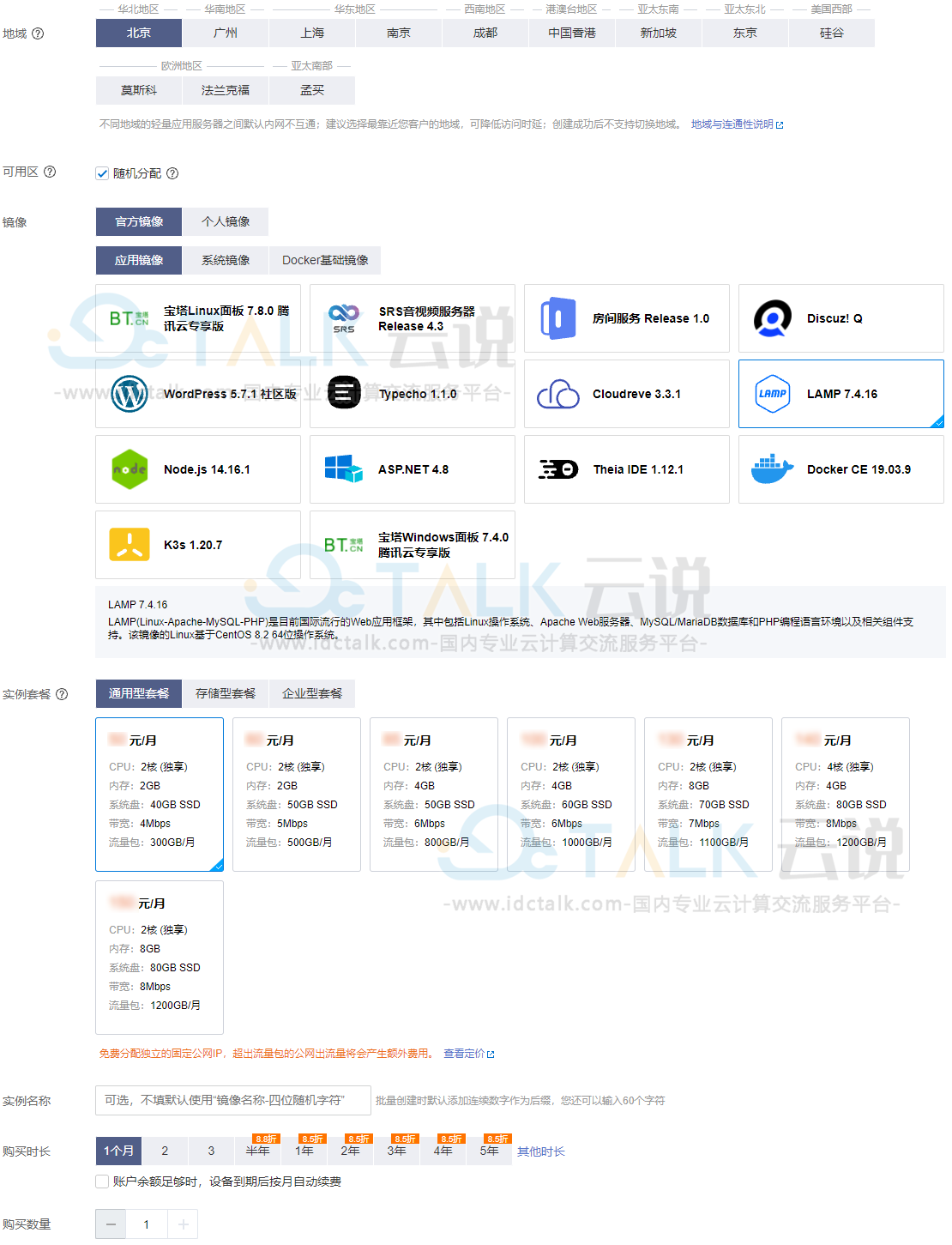Choose the 4GB 60GB SSD 1000GB/月 plan
The width and height of the screenshot is (952, 1245).
[571, 795]
